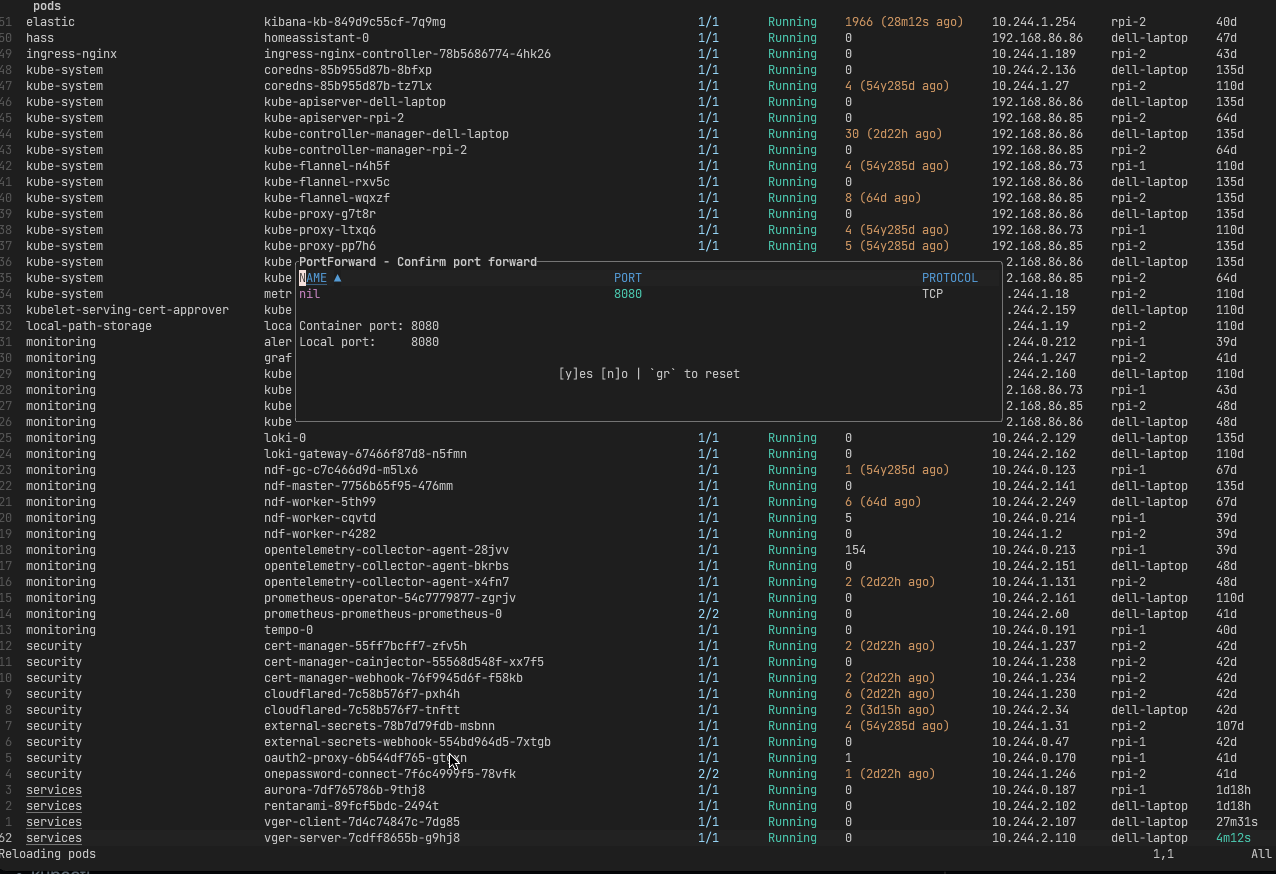Click the pods header at top

pos(47,6)
